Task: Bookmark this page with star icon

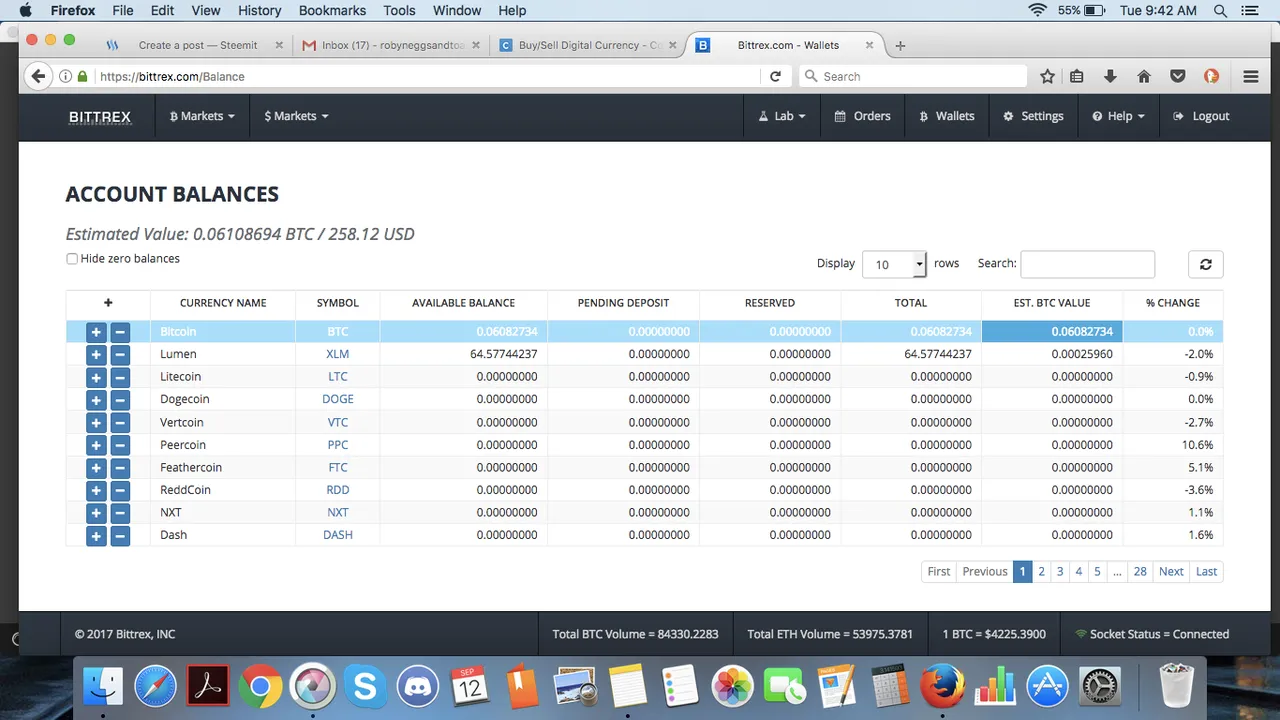Action: 1047,76
